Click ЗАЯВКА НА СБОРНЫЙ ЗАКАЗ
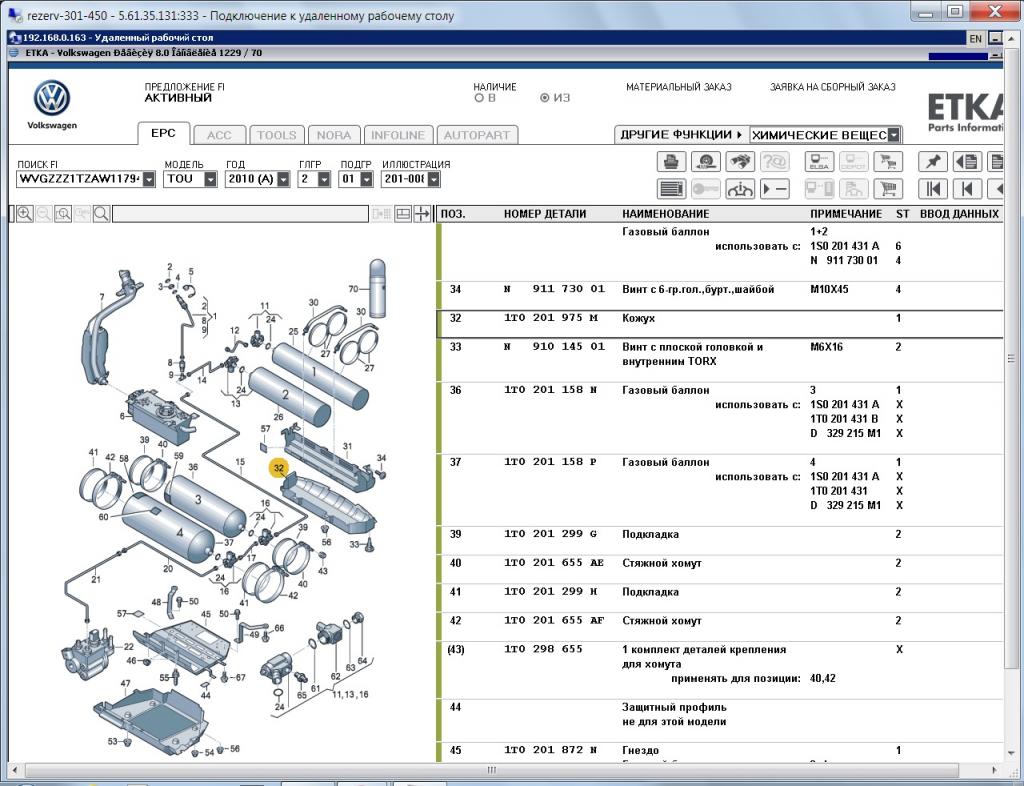Screen dimensions: 1024x786 tap(833, 87)
